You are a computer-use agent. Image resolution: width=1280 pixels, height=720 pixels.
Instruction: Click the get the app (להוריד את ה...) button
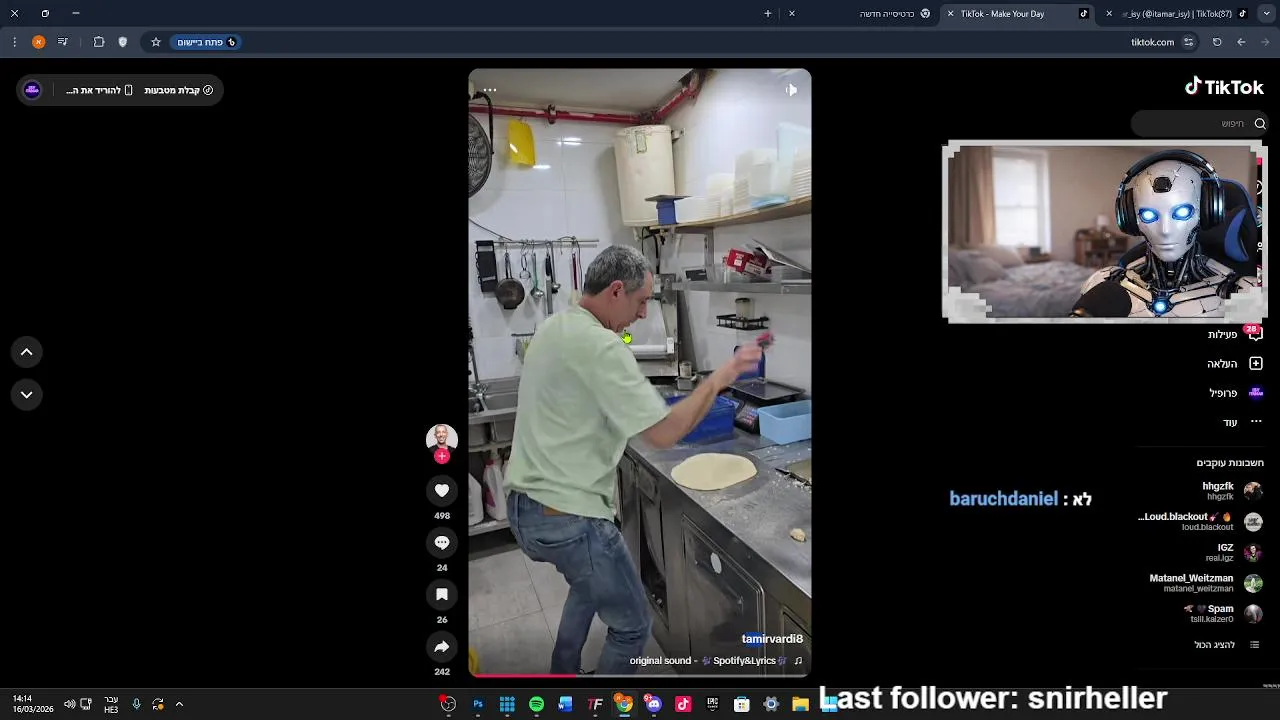click(99, 90)
